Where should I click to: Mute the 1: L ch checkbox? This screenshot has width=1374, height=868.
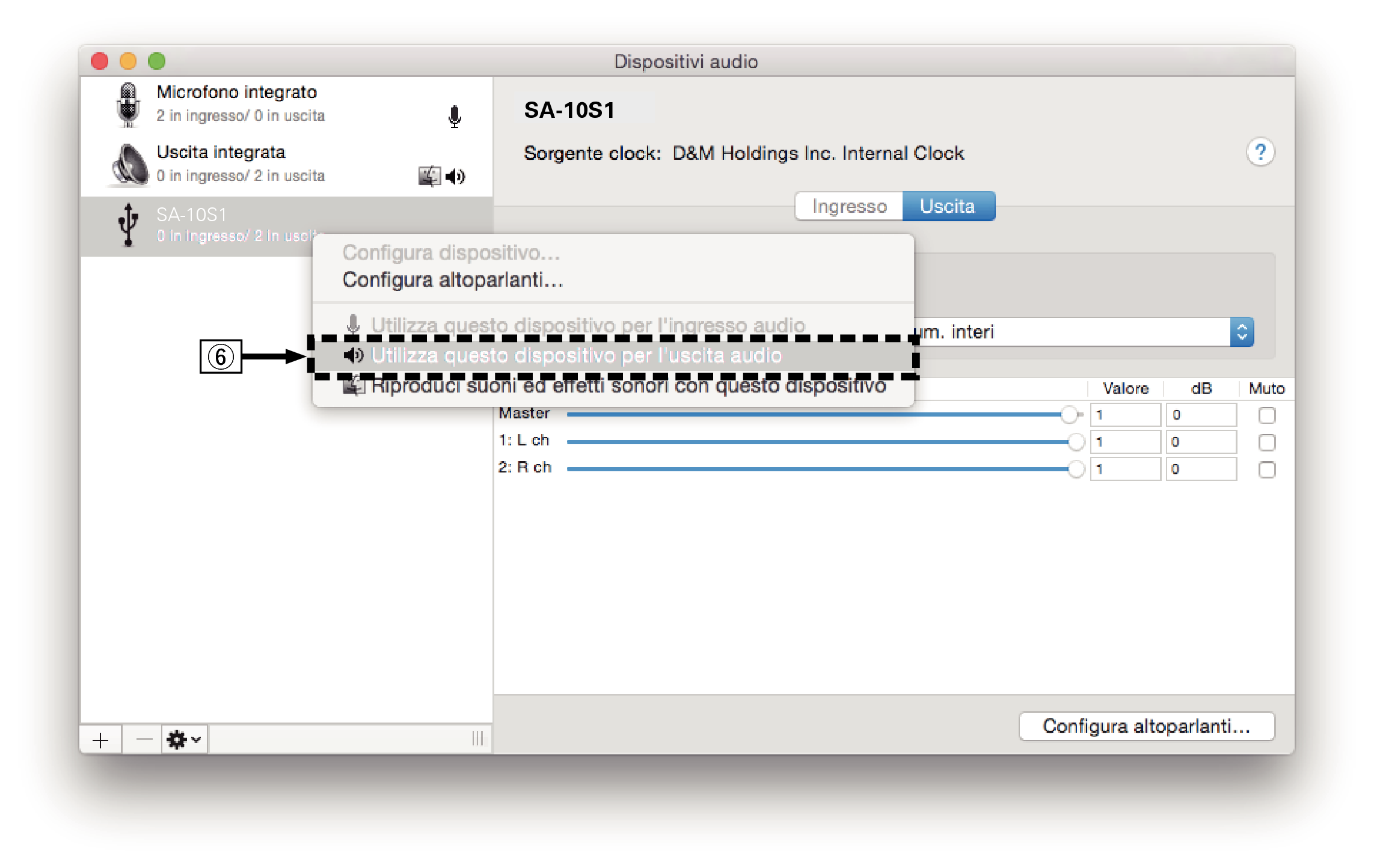tap(1266, 442)
